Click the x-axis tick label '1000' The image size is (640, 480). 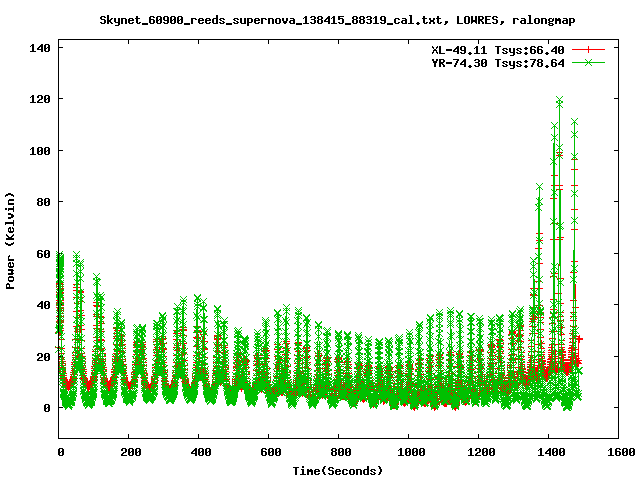[411, 452]
